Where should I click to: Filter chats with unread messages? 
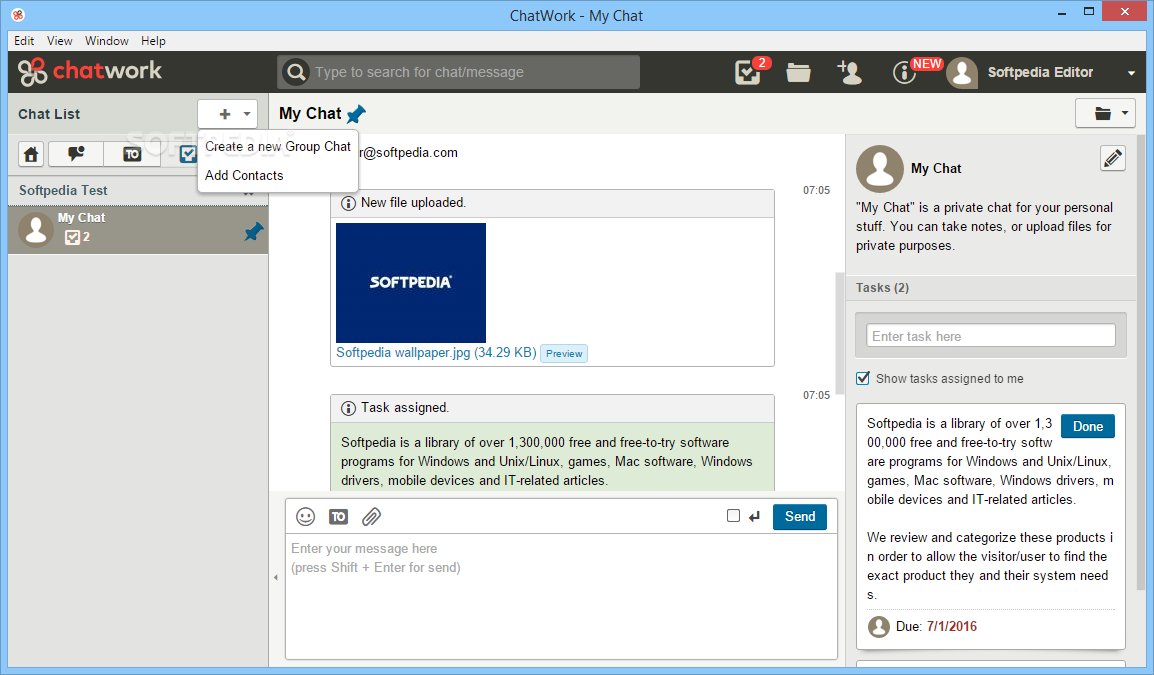tap(76, 154)
